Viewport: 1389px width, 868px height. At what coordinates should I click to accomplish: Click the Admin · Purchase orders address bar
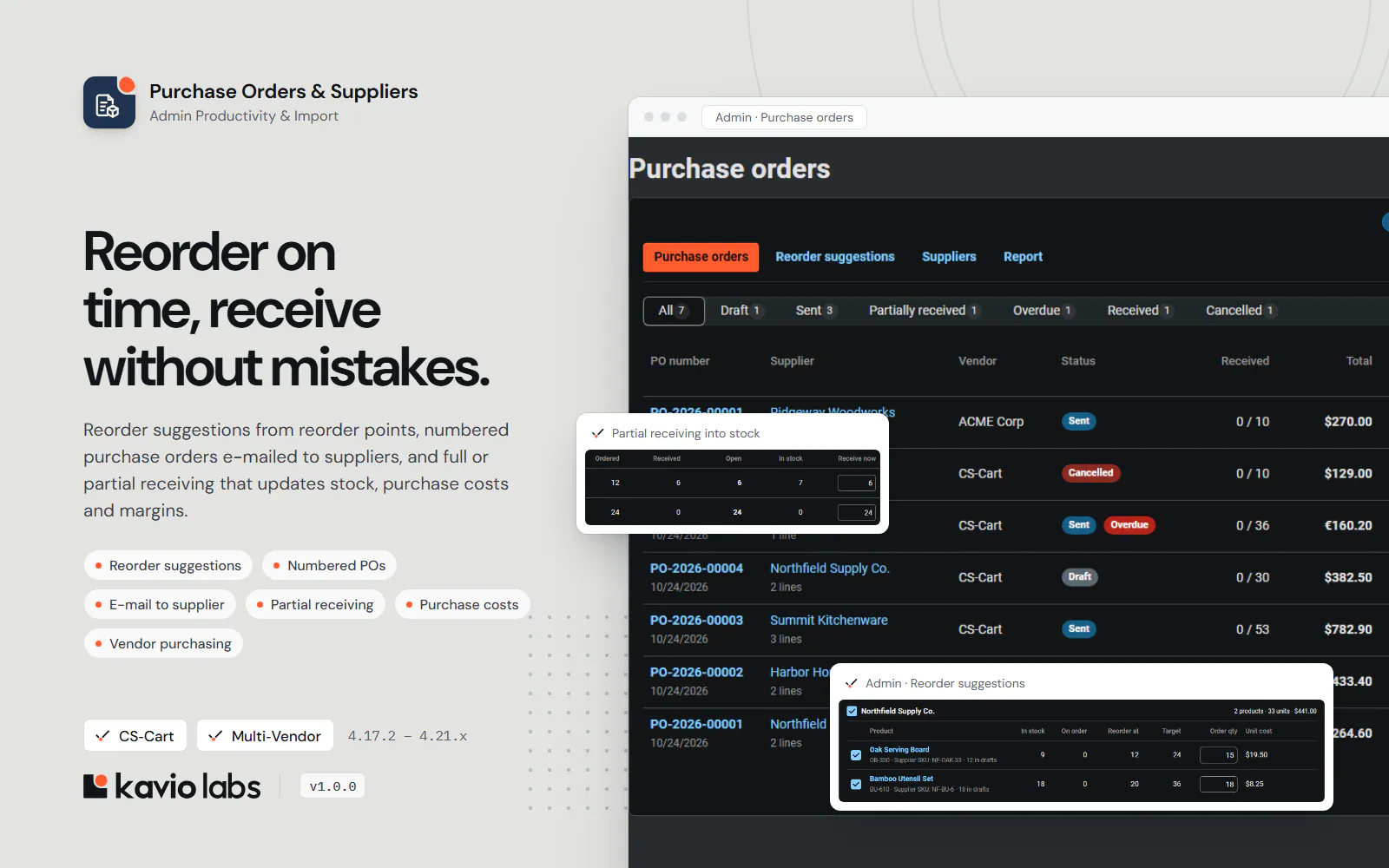coord(784,117)
